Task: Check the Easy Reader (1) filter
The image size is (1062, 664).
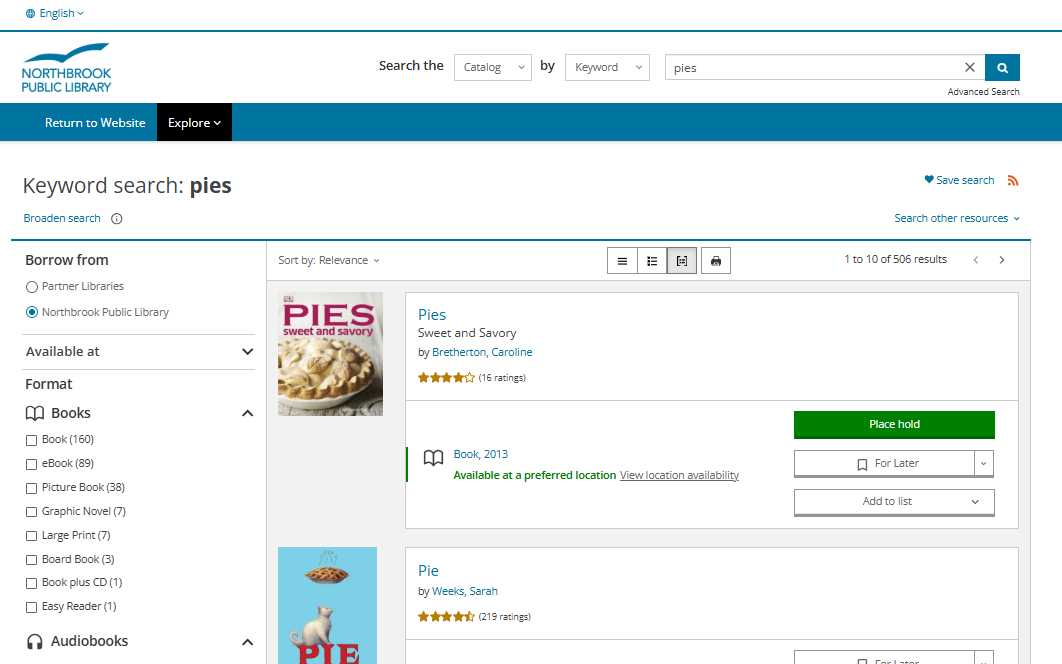Action: click(x=31, y=607)
